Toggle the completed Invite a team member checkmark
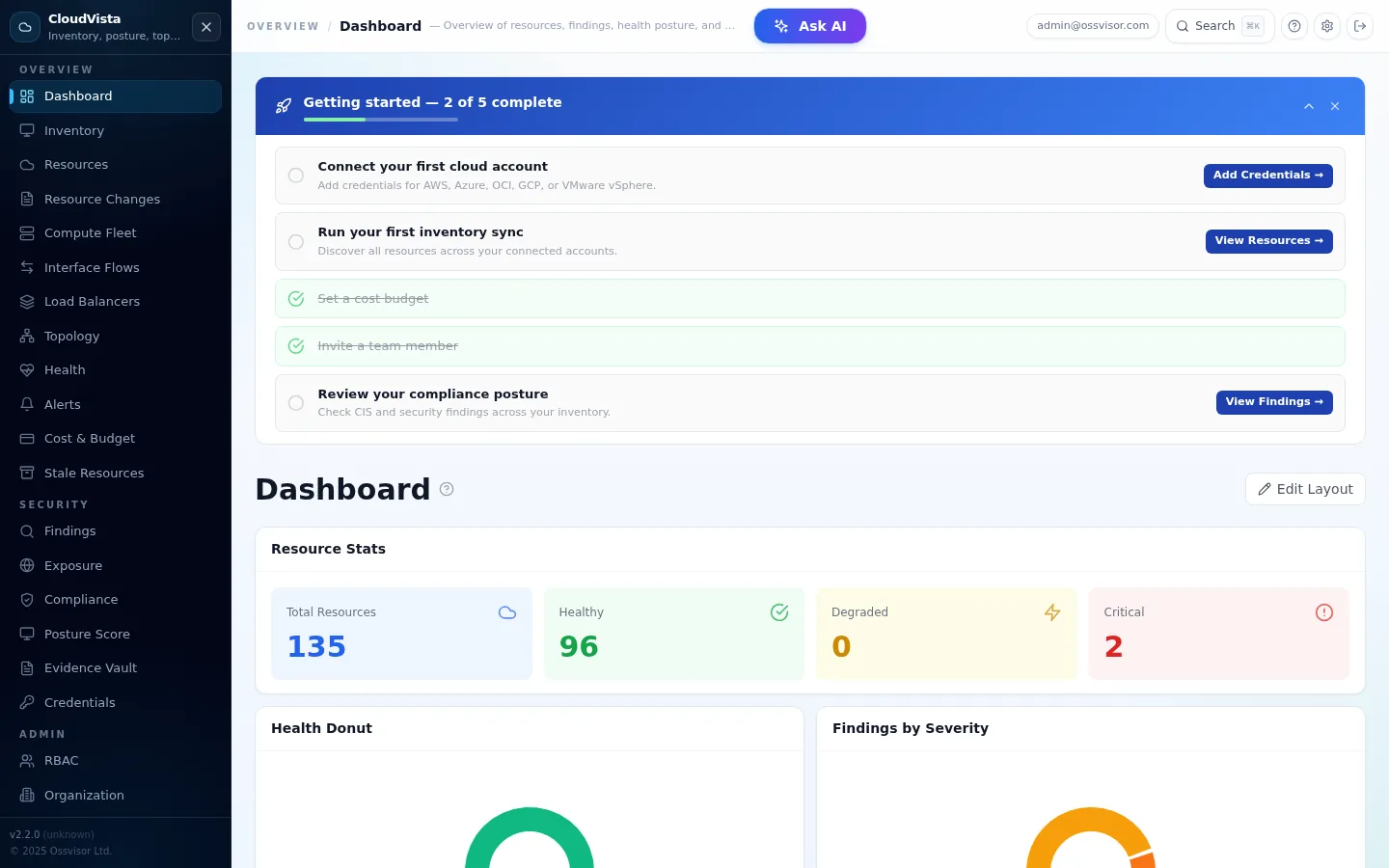 296,346
